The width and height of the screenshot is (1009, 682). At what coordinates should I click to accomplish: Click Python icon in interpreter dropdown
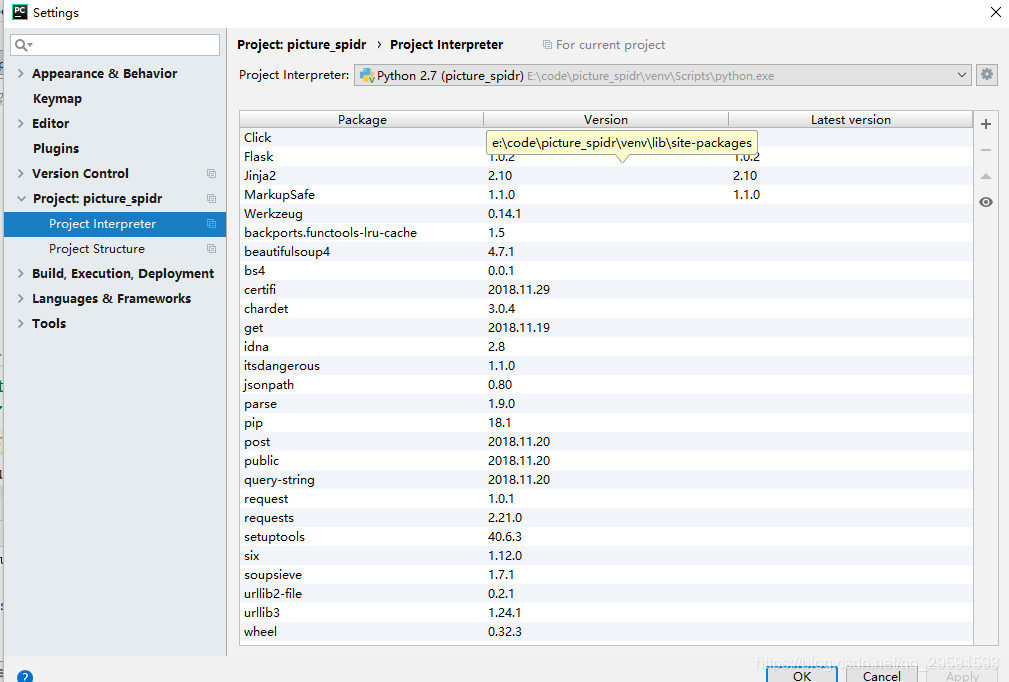click(367, 76)
